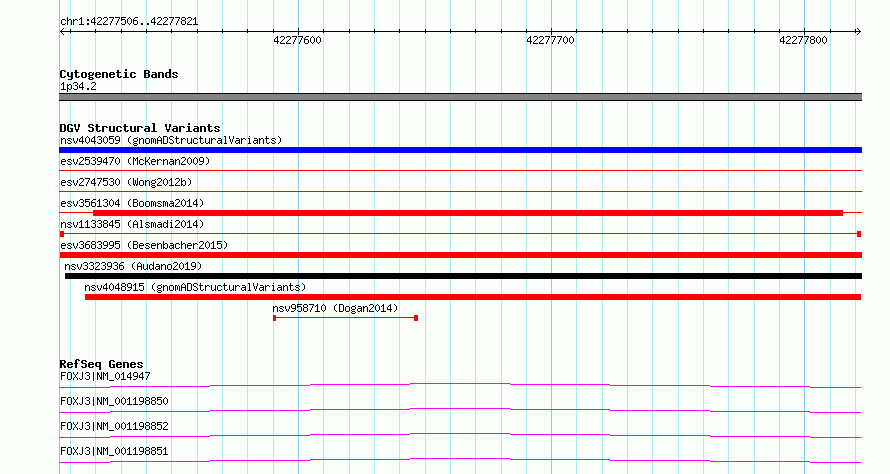
Task: Click the thick red esv3561304 variant bar
Action: click(468, 213)
